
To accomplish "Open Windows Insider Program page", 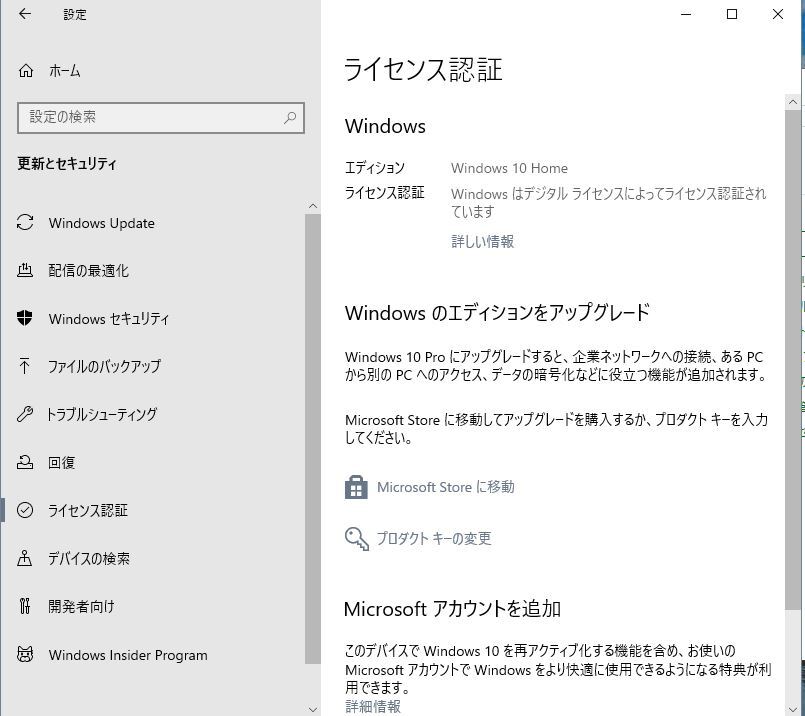I will (128, 655).
